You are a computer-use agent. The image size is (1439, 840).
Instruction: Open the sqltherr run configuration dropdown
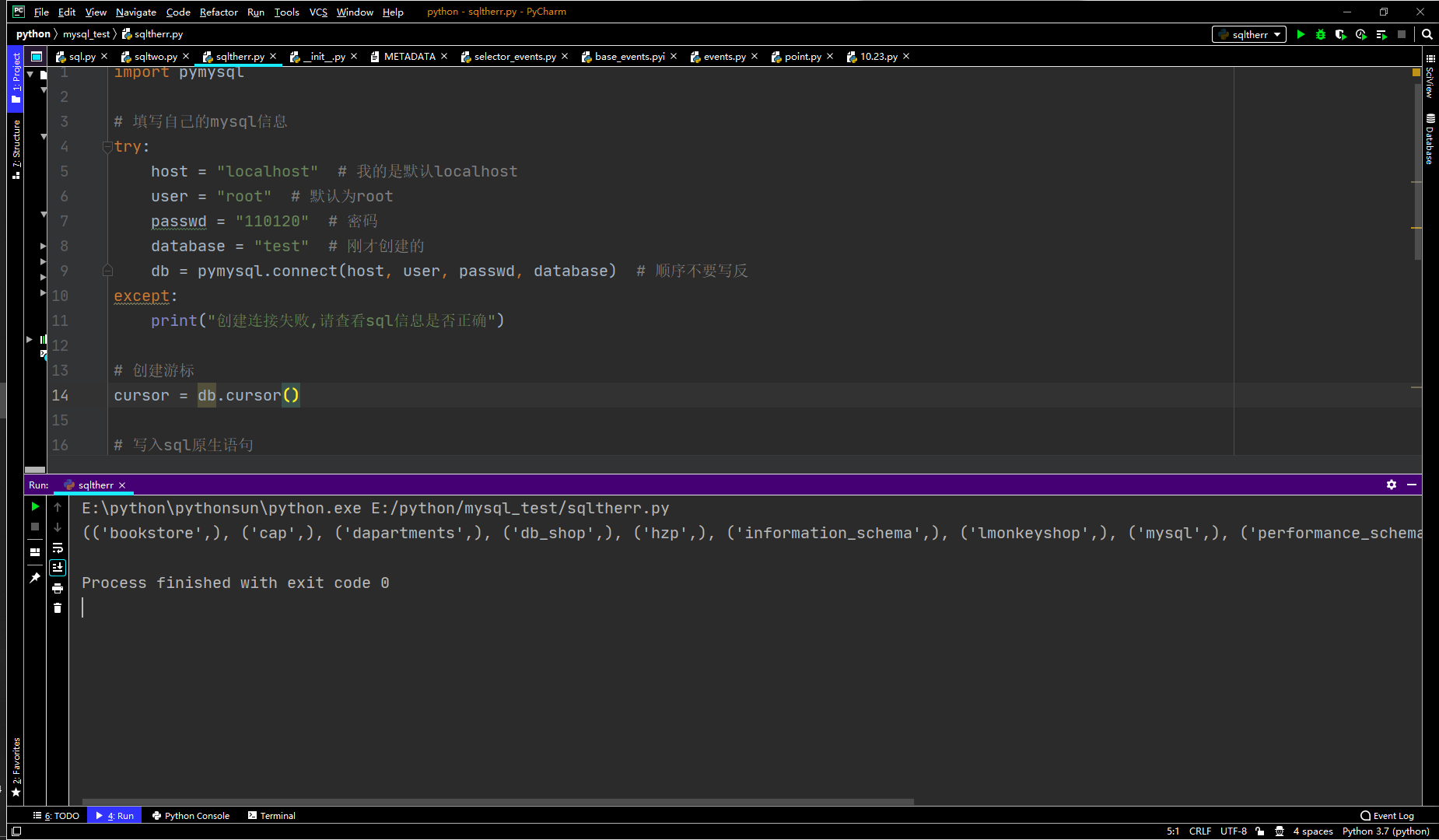pyautogui.click(x=1249, y=34)
